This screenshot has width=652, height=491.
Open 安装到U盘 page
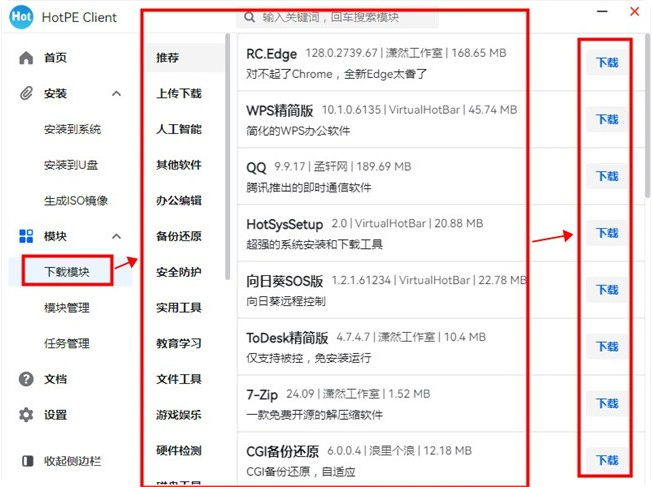click(71, 165)
